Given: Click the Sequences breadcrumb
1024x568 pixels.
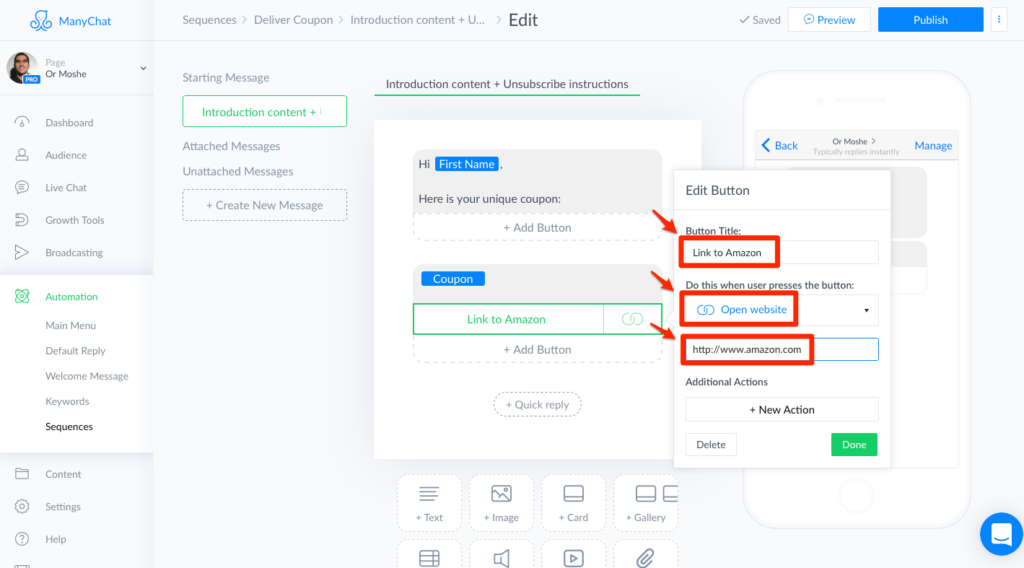Looking at the screenshot, I should tap(209, 20).
